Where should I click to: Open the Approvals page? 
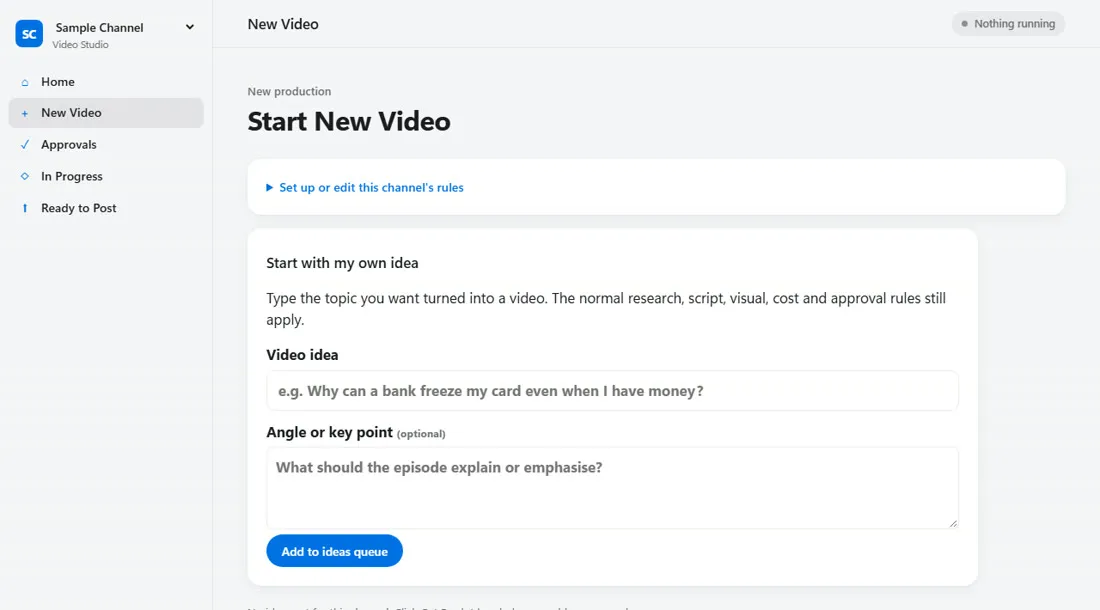click(106, 144)
